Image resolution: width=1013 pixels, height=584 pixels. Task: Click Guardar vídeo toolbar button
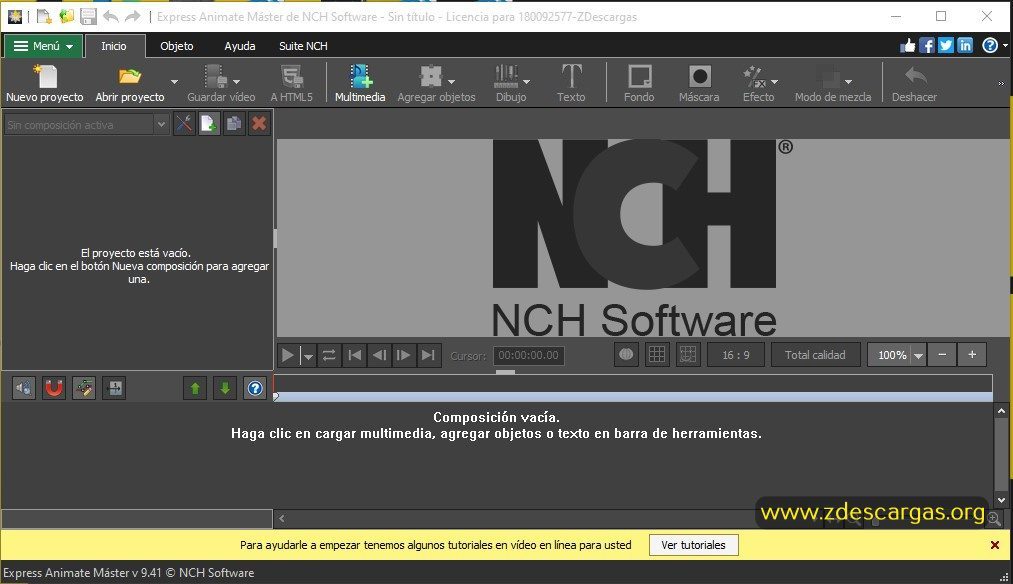coord(221,83)
